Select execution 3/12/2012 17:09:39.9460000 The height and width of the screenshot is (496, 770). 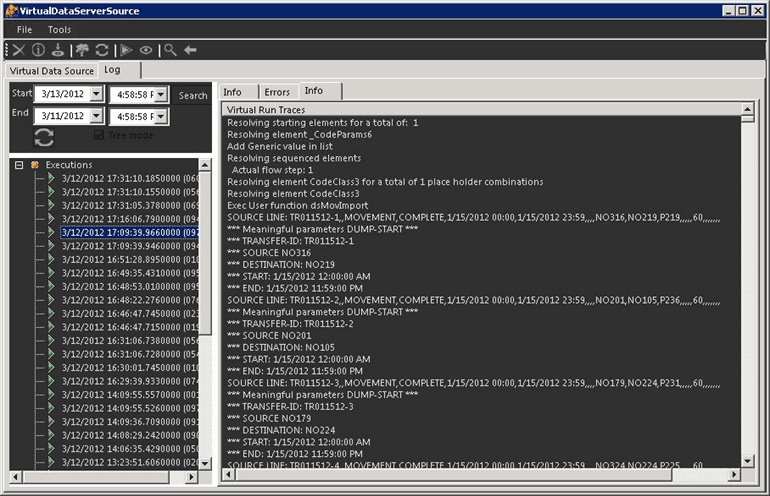(130, 246)
